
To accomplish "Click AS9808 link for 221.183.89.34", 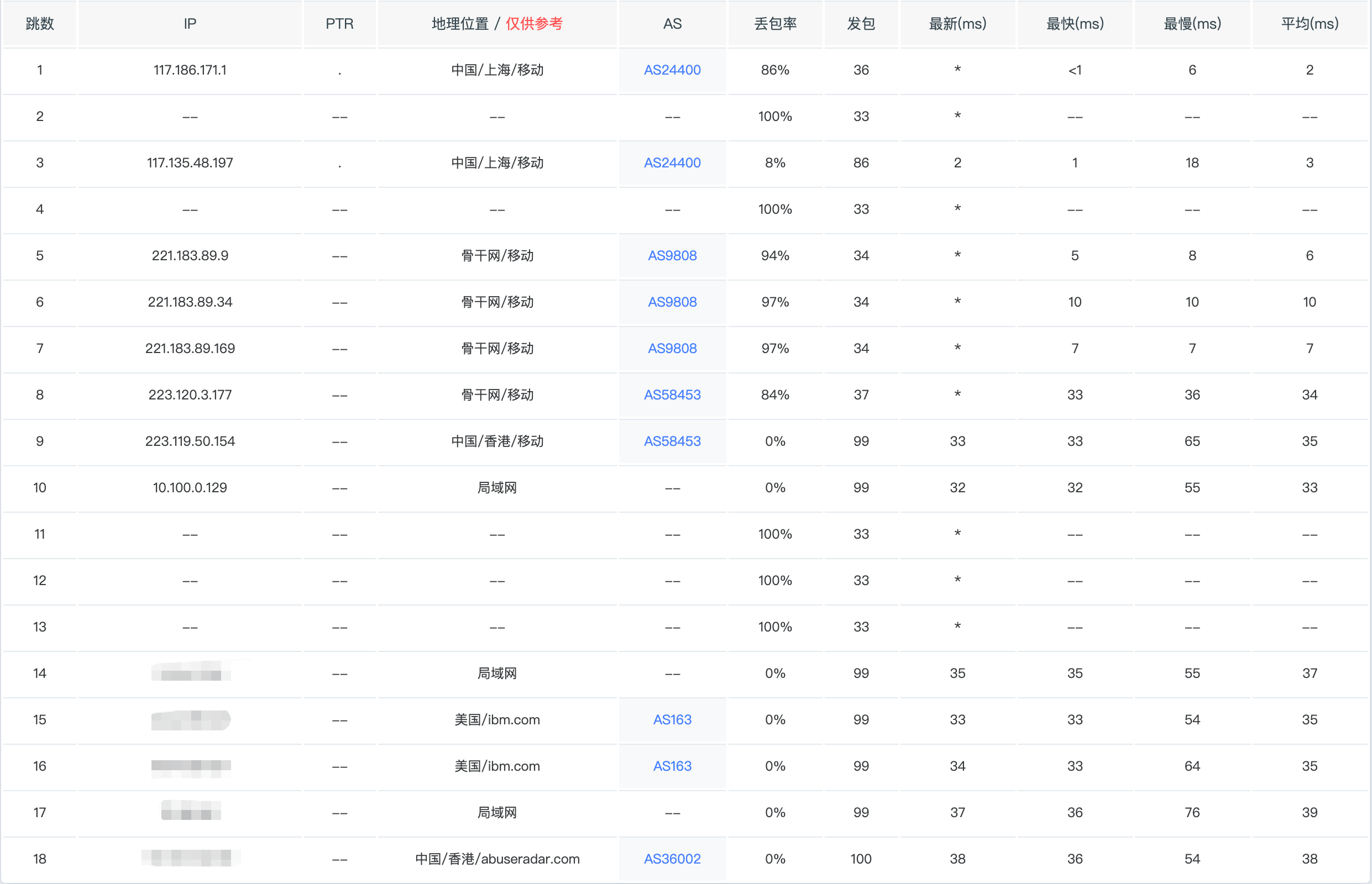I will (x=672, y=302).
